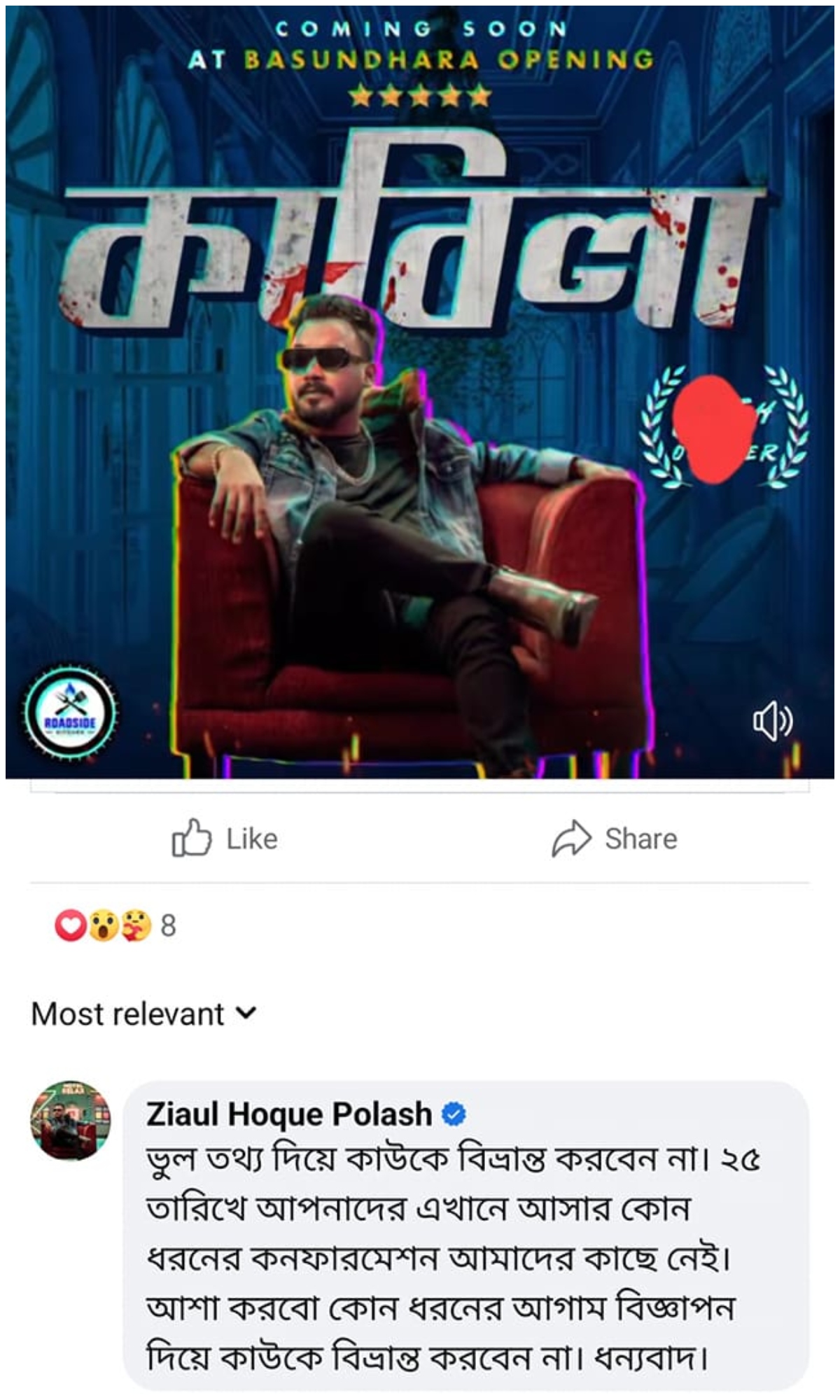
Task: Open Ziaul Hoque Polash's profile picture
Action: click(70, 1120)
